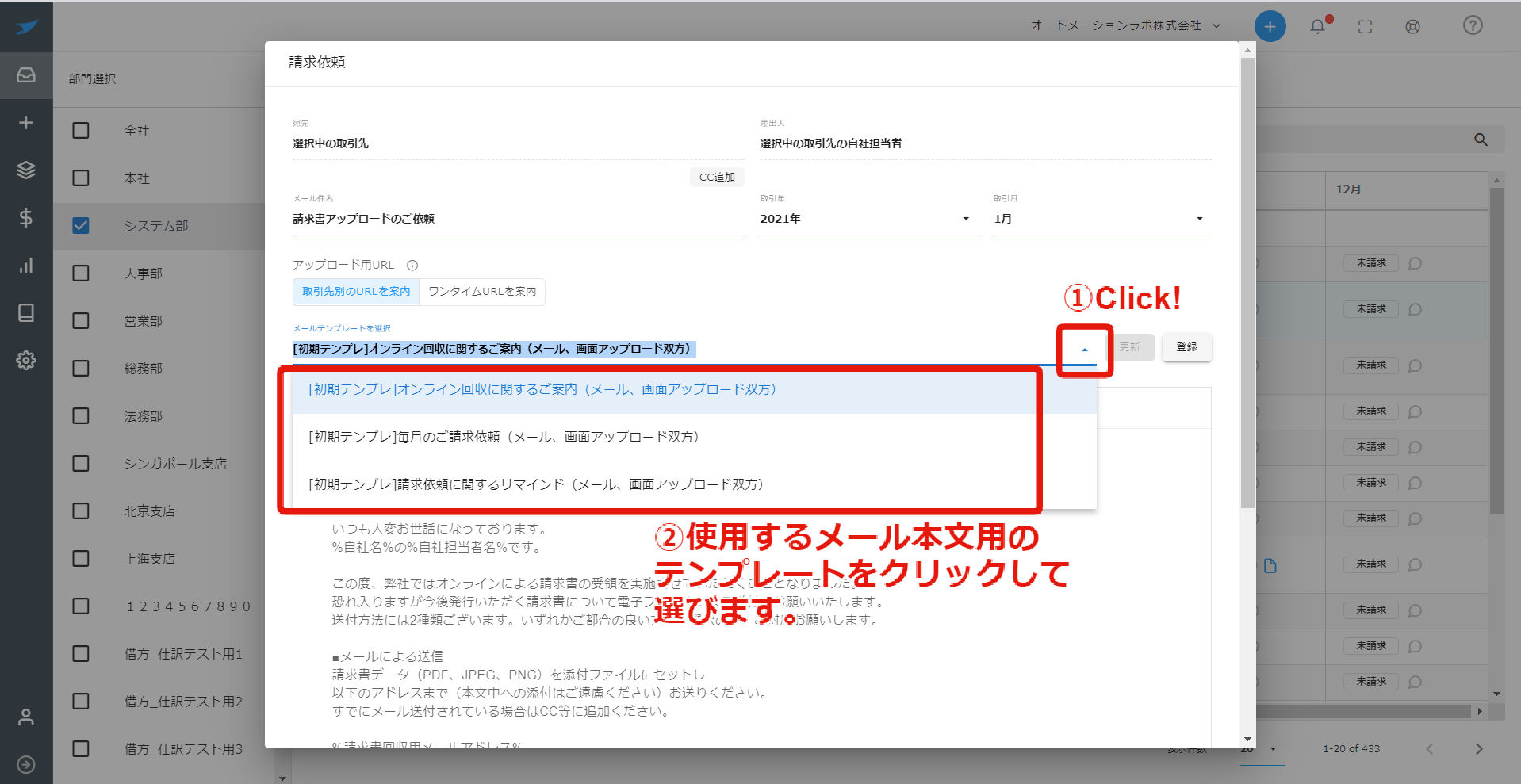Check the 1234567890 checkbox

[81, 606]
